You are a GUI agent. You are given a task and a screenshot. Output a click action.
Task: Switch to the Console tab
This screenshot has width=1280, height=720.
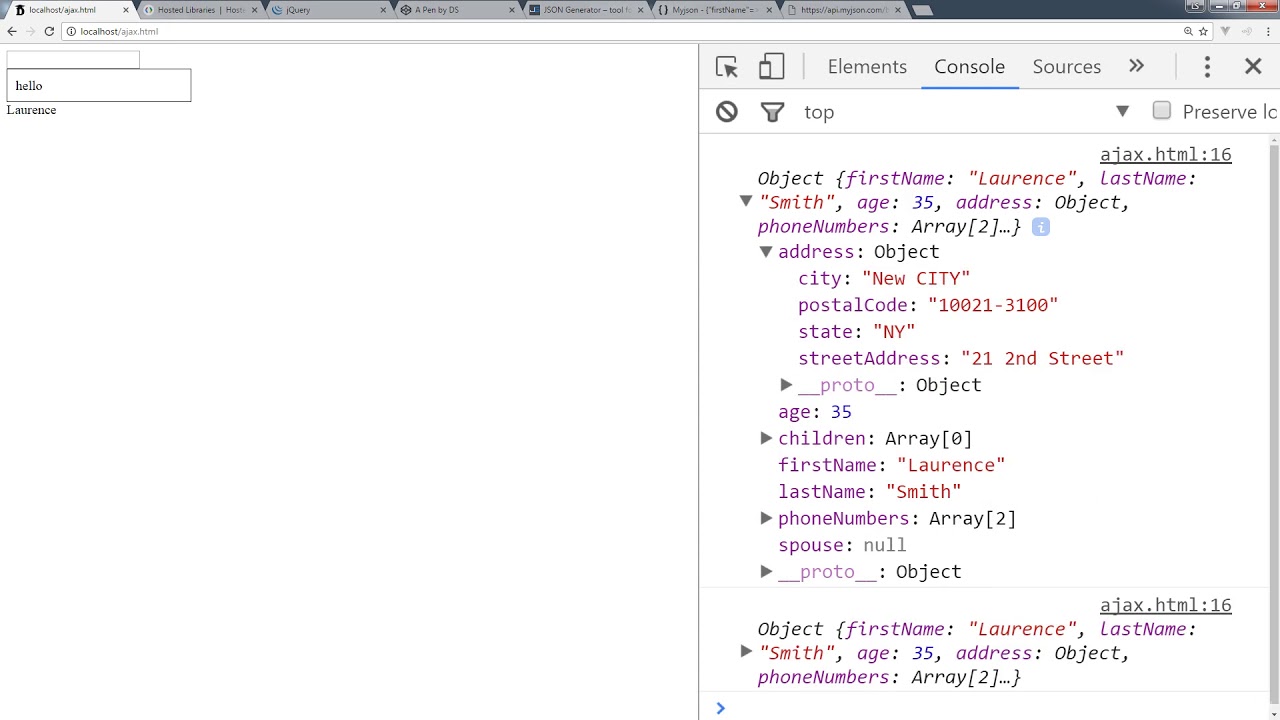(969, 67)
